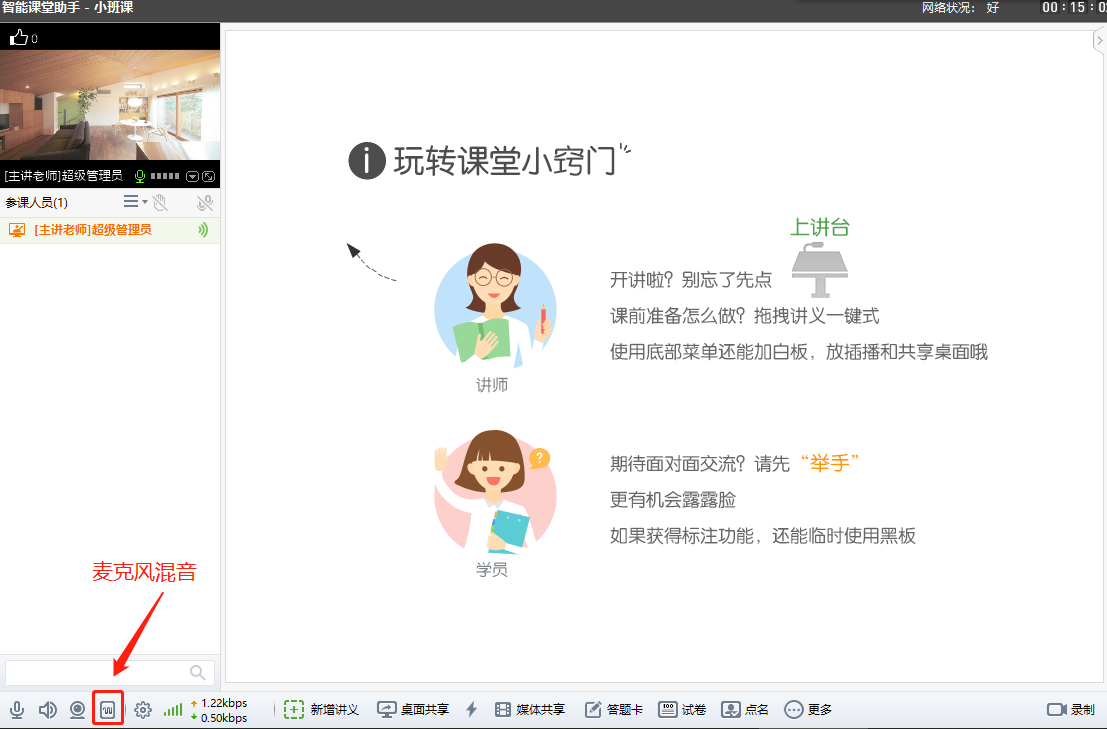Image resolution: width=1107 pixels, height=729 pixels.
Task: Click 新增讲义 to add a handout
Action: [x=322, y=710]
